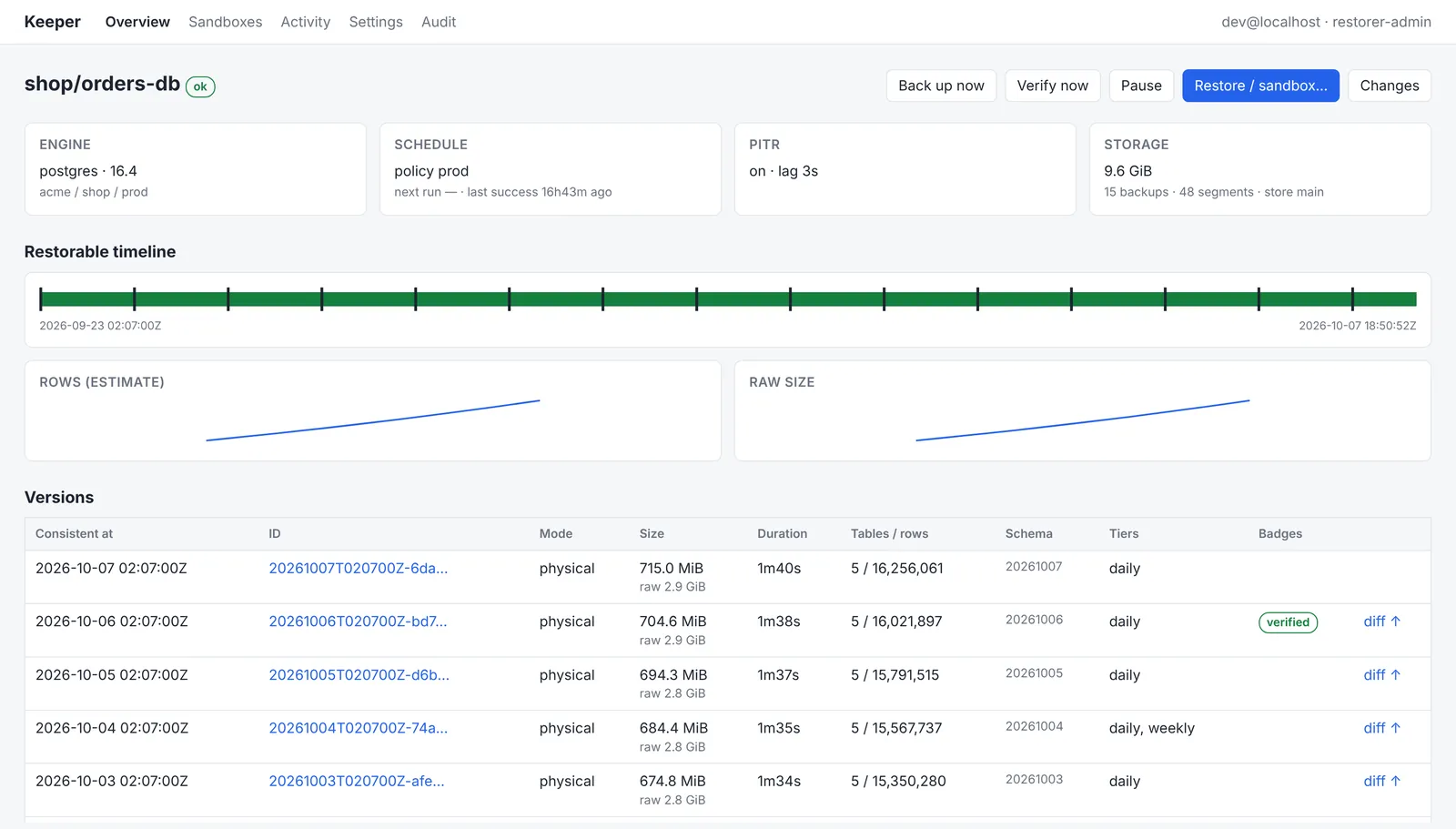Start verification with Verify now
Image resolution: width=1456 pixels, height=829 pixels.
coord(1052,86)
